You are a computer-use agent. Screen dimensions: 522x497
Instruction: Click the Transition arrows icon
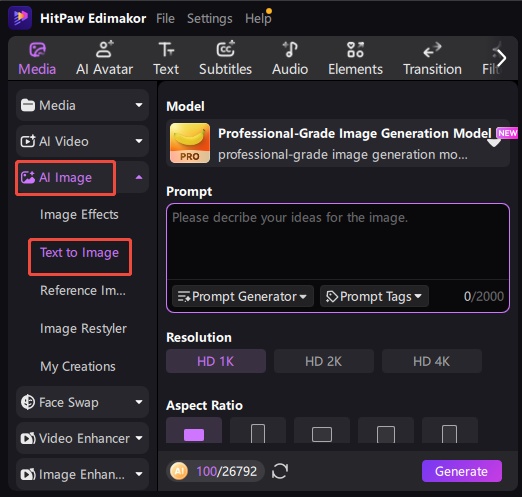click(432, 50)
